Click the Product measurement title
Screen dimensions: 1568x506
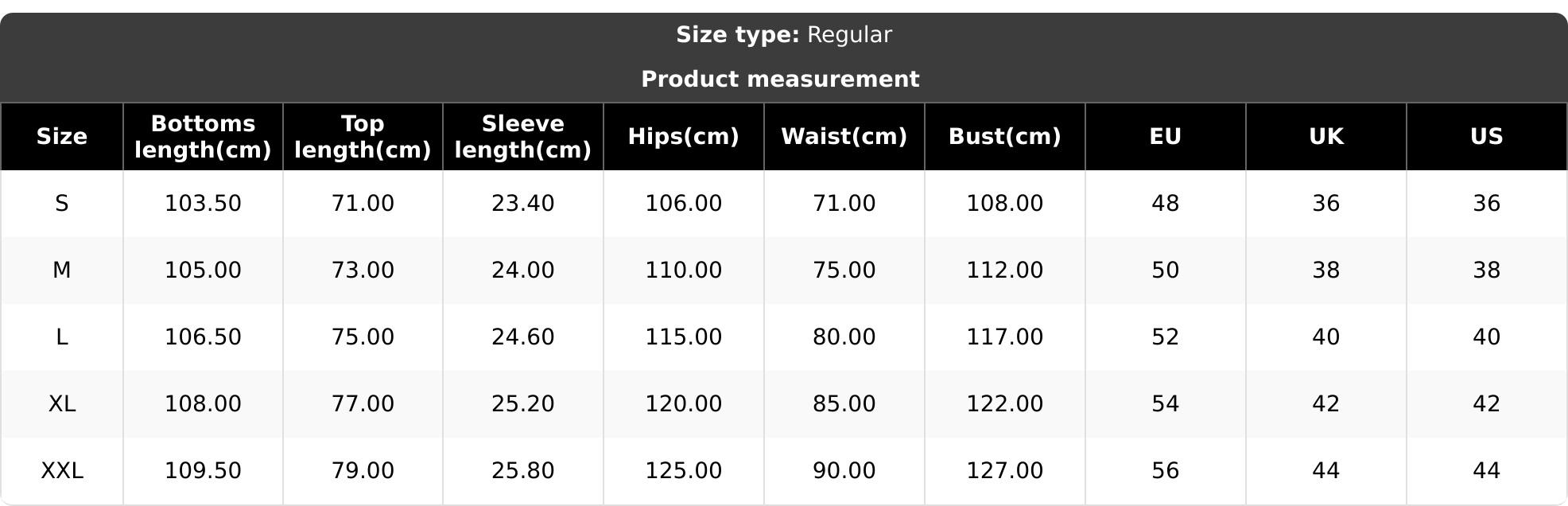click(780, 80)
